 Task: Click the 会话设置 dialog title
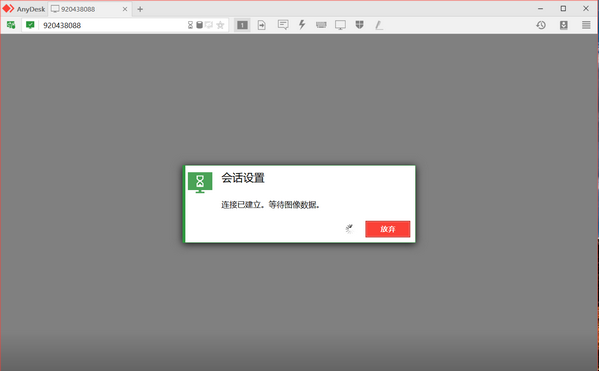(x=243, y=178)
